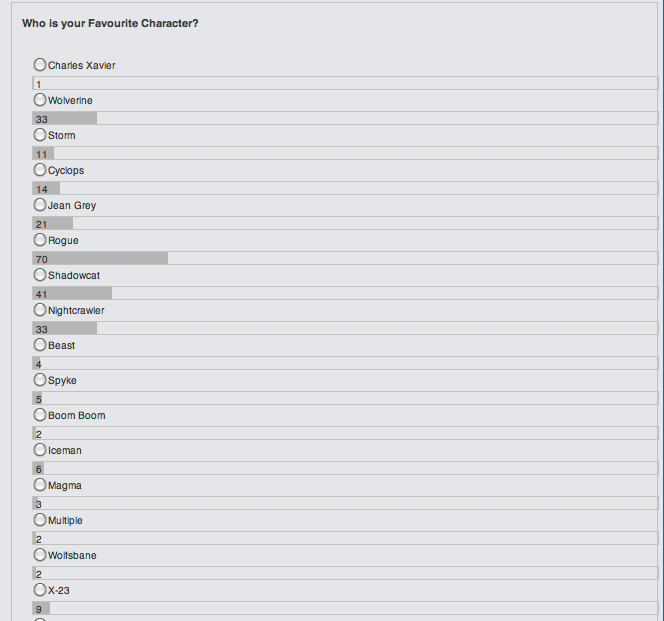Image resolution: width=664 pixels, height=621 pixels.
Task: Select the Storm radio option
Action: click(x=40, y=135)
